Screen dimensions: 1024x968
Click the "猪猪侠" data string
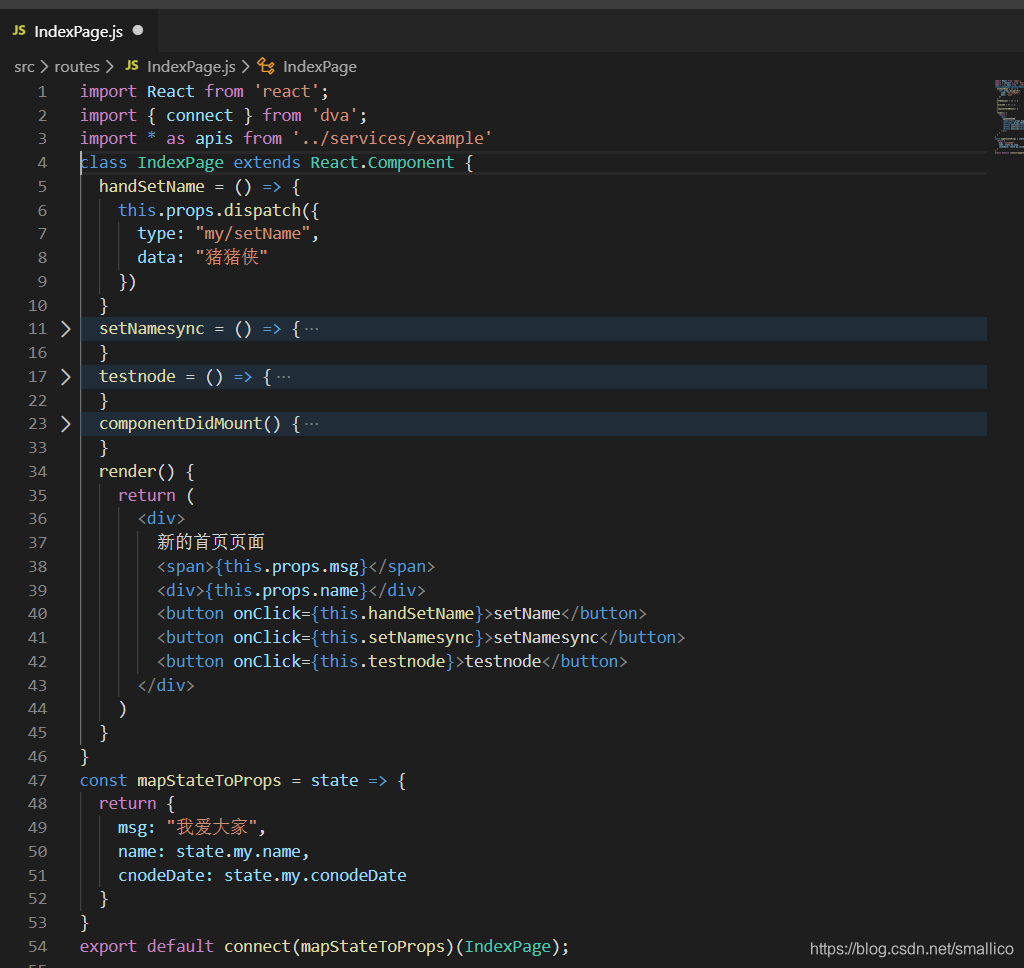tap(232, 257)
